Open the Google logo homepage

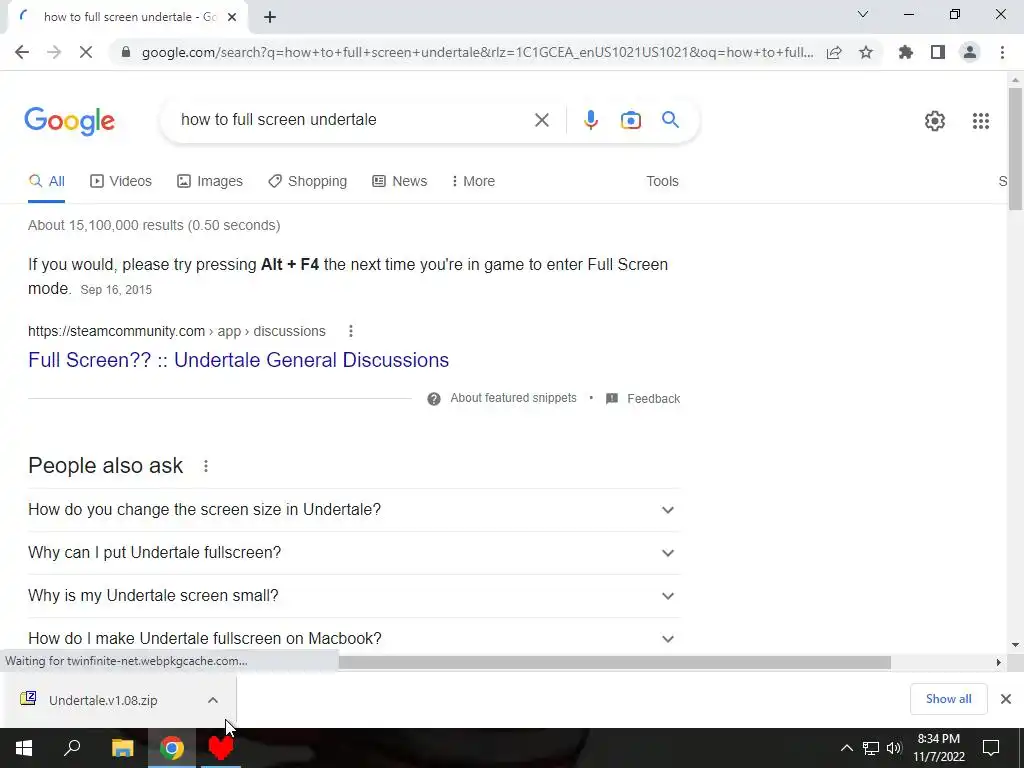point(70,121)
